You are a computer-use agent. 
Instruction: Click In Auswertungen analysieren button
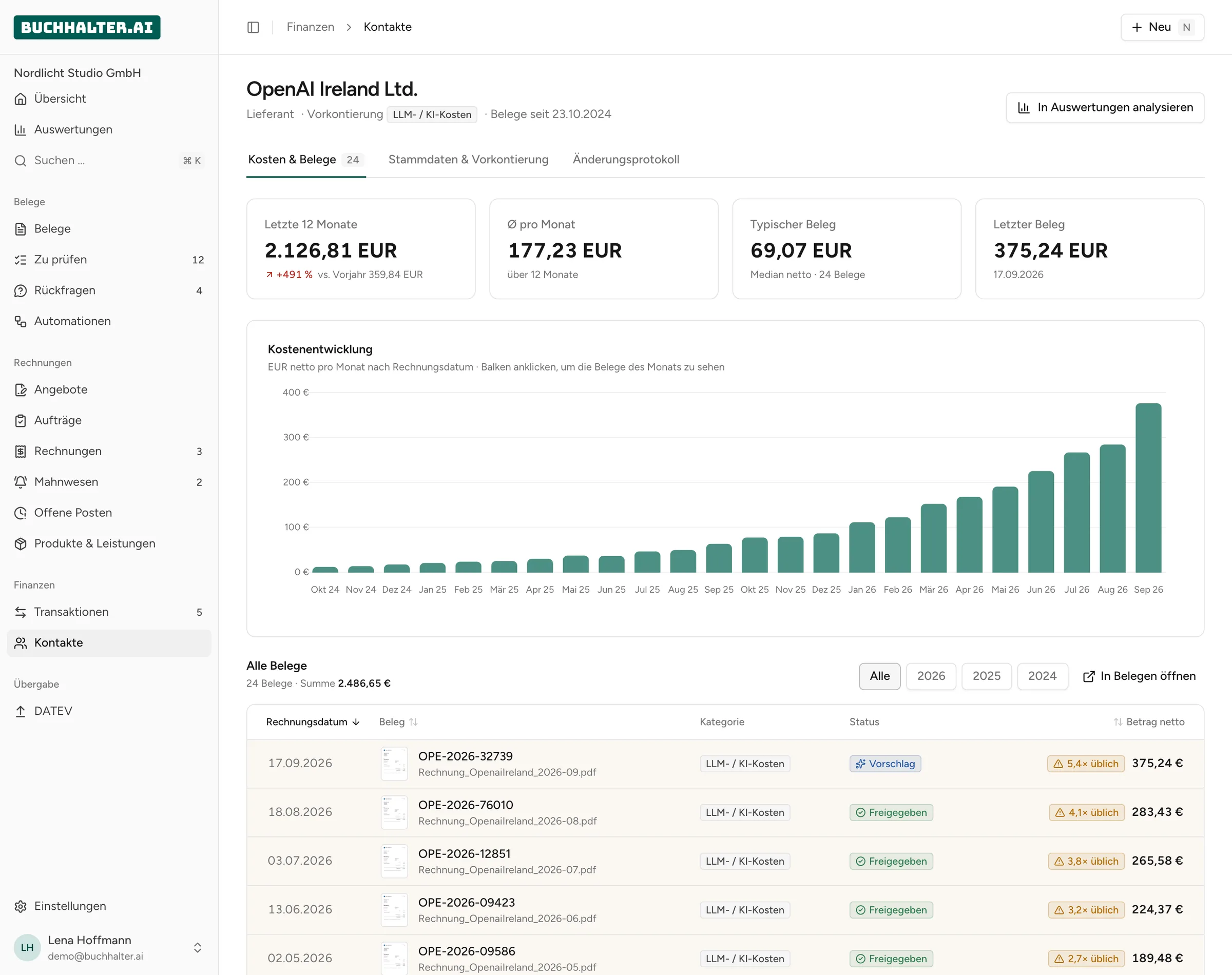coord(1105,107)
